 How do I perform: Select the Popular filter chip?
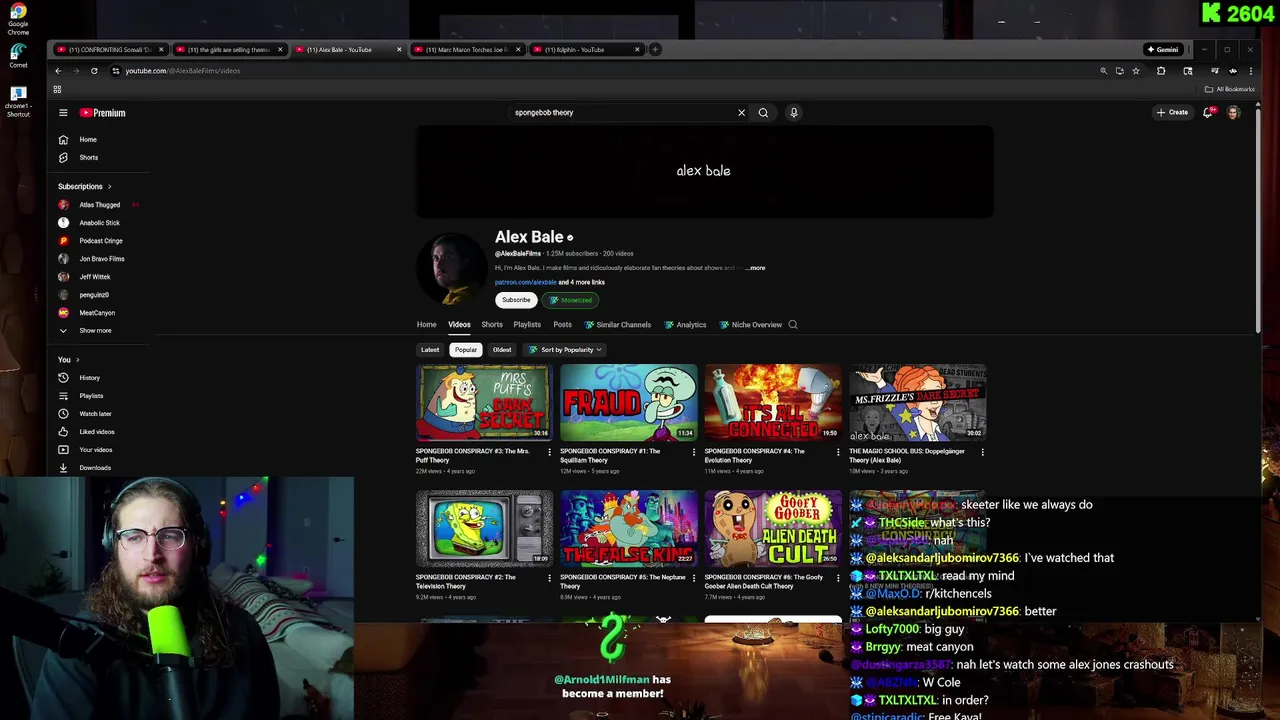[466, 350]
